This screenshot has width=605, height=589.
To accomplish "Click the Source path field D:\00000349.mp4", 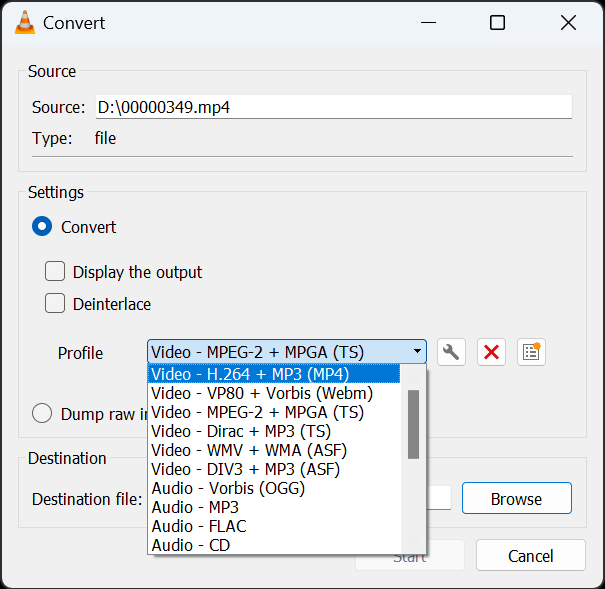I will 334,107.
